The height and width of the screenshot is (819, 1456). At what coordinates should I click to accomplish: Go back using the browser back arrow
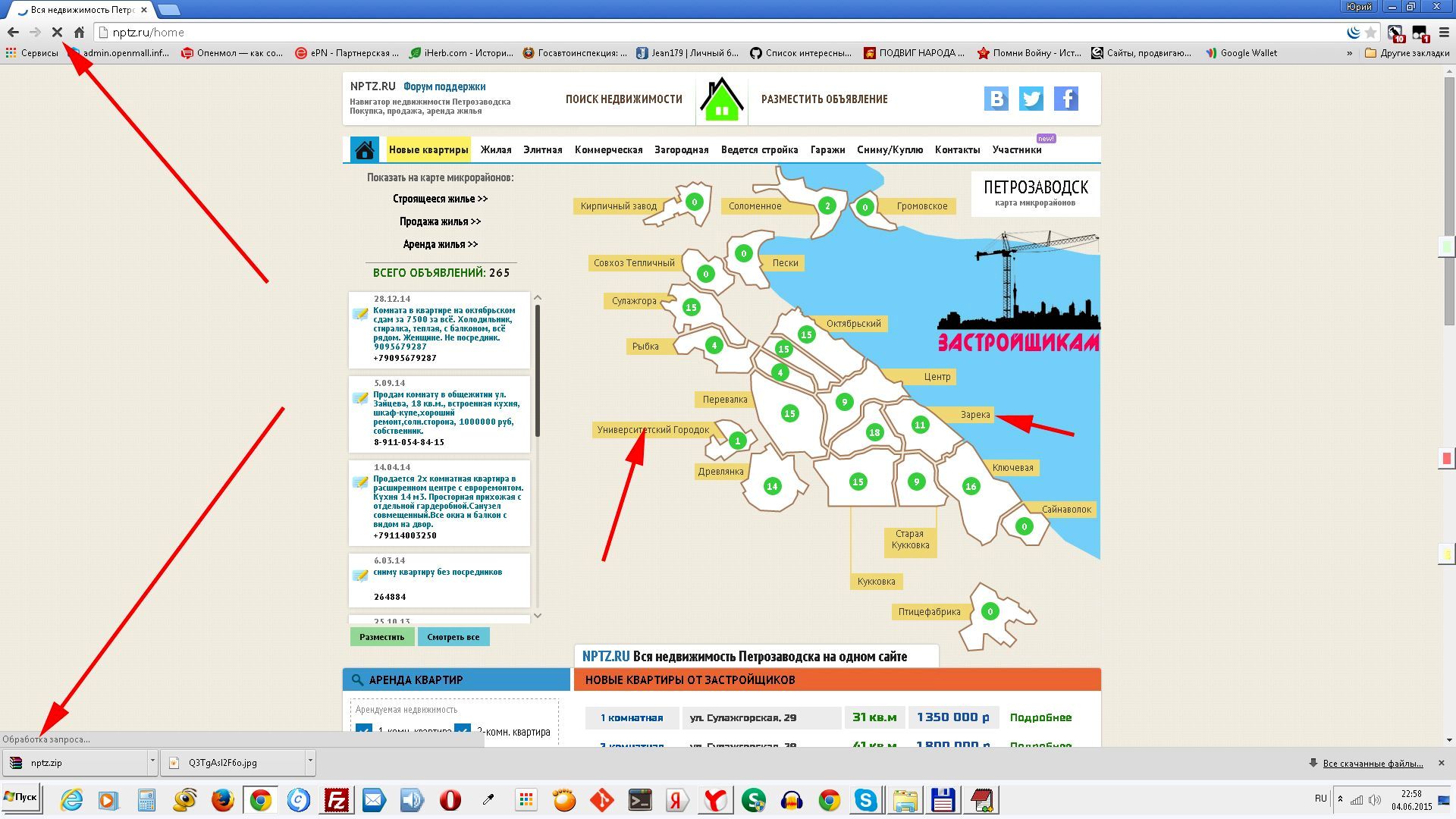tap(13, 32)
